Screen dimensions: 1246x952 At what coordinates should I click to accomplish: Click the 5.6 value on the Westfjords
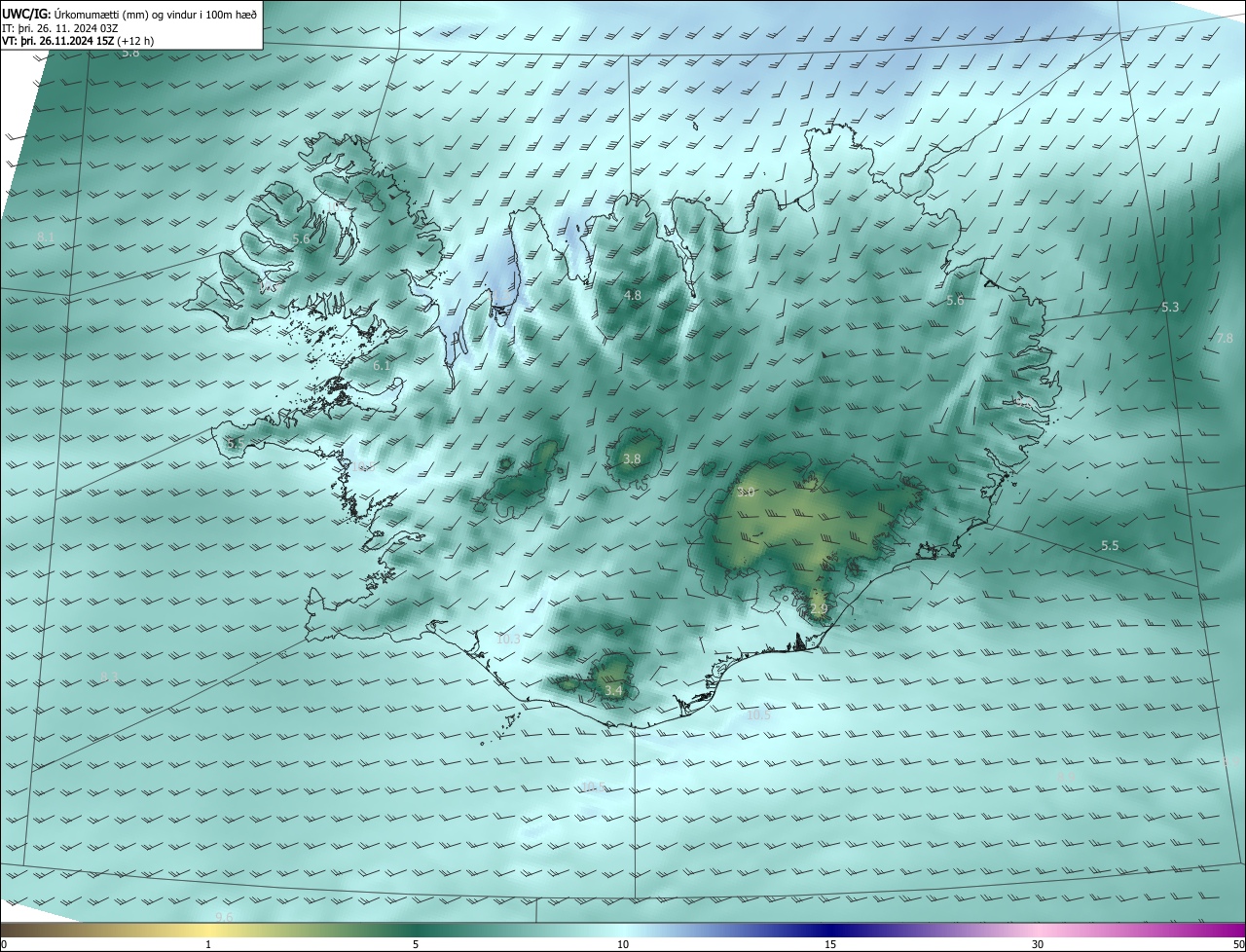click(301, 238)
